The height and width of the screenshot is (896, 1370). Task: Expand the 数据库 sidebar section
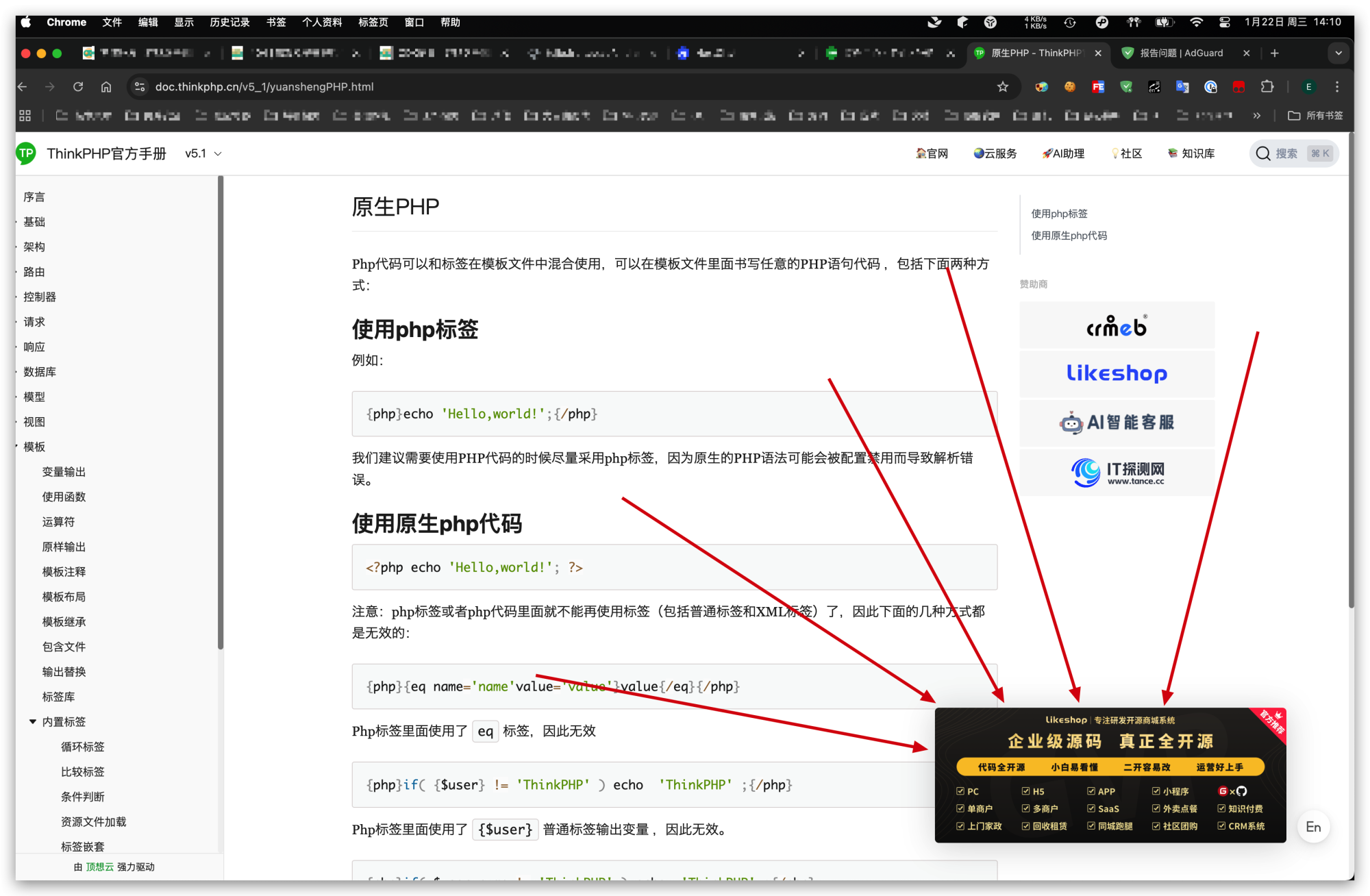40,371
